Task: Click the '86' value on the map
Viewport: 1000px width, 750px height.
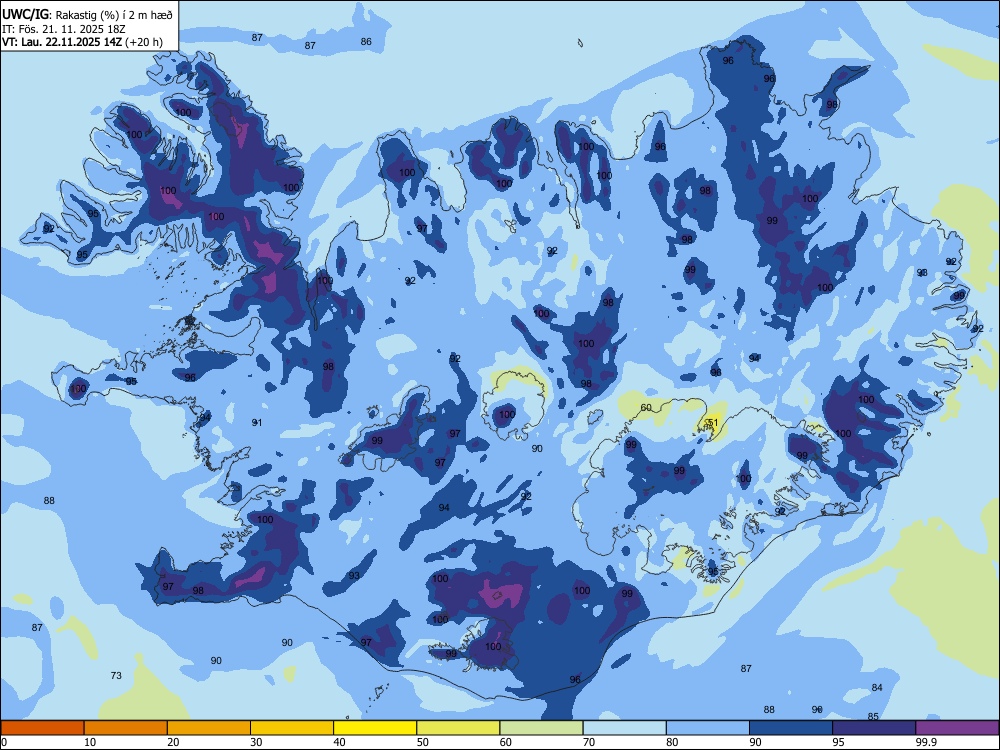Action: (366, 41)
